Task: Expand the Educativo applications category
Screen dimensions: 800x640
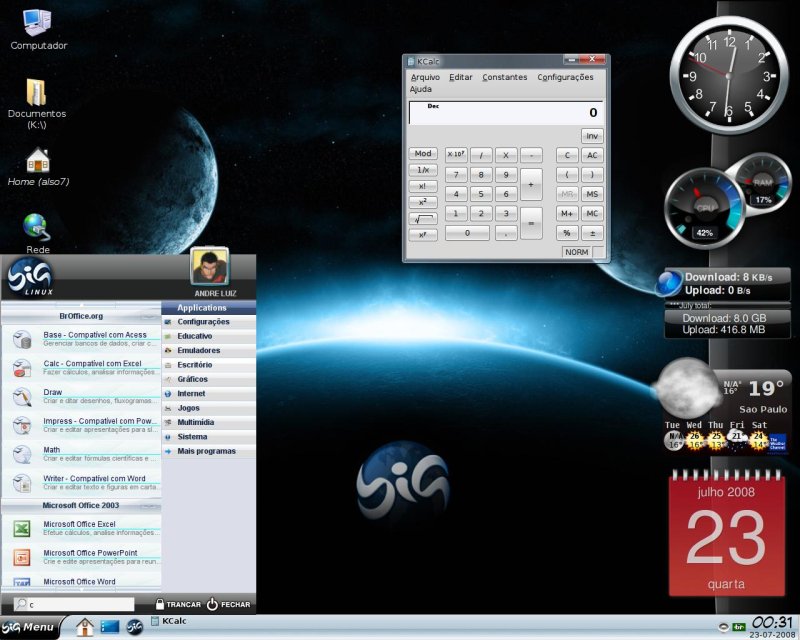Action: (209, 336)
